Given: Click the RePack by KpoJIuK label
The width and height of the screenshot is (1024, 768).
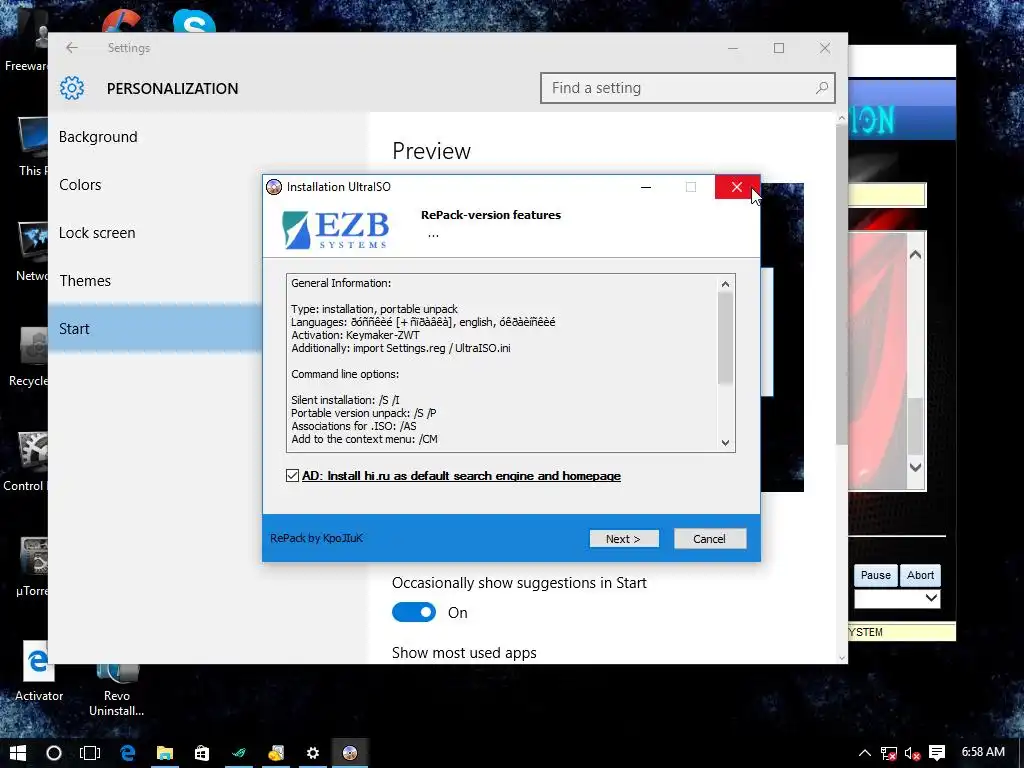Looking at the screenshot, I should click(316, 538).
